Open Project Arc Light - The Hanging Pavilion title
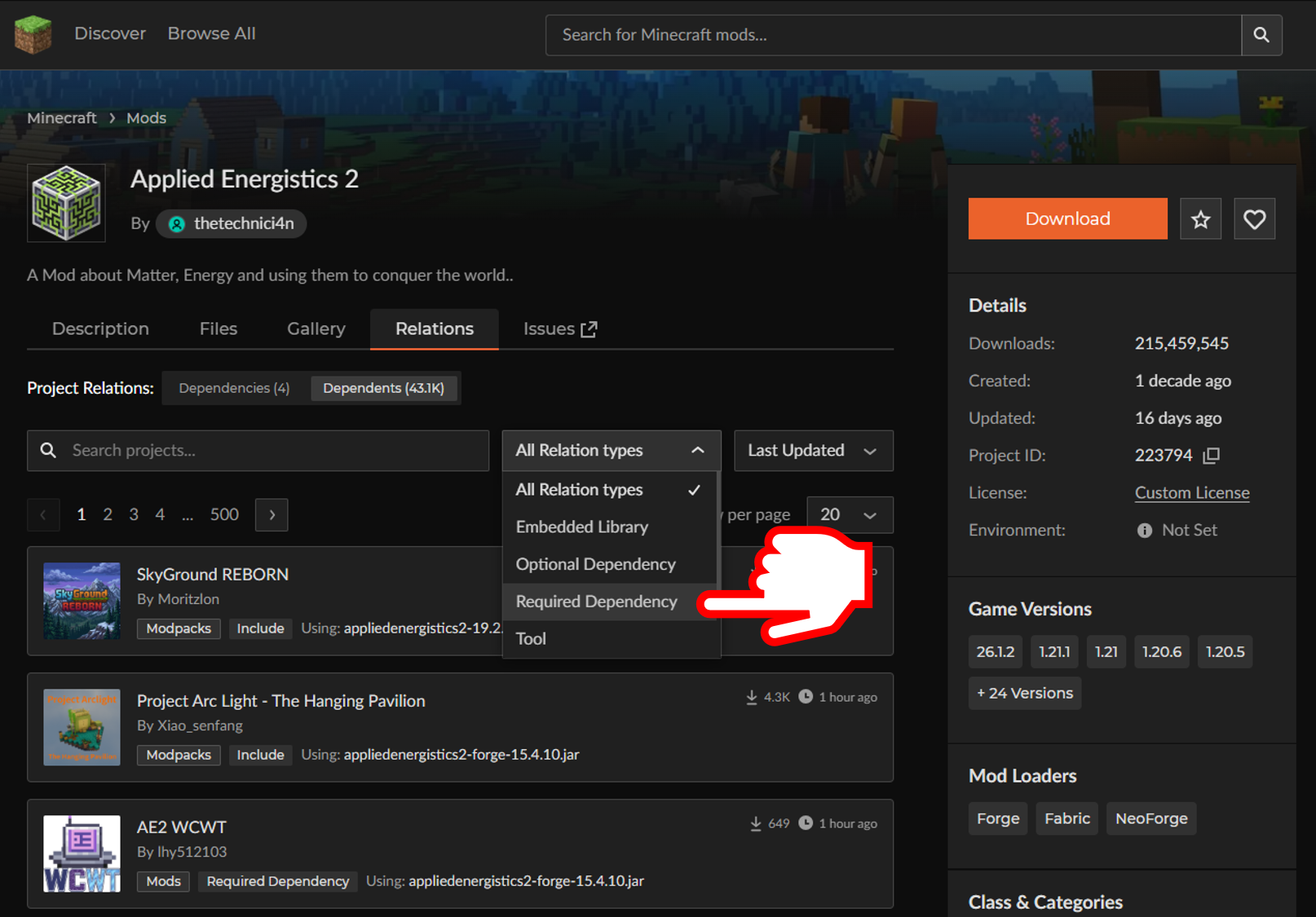1316x917 pixels. (281, 701)
